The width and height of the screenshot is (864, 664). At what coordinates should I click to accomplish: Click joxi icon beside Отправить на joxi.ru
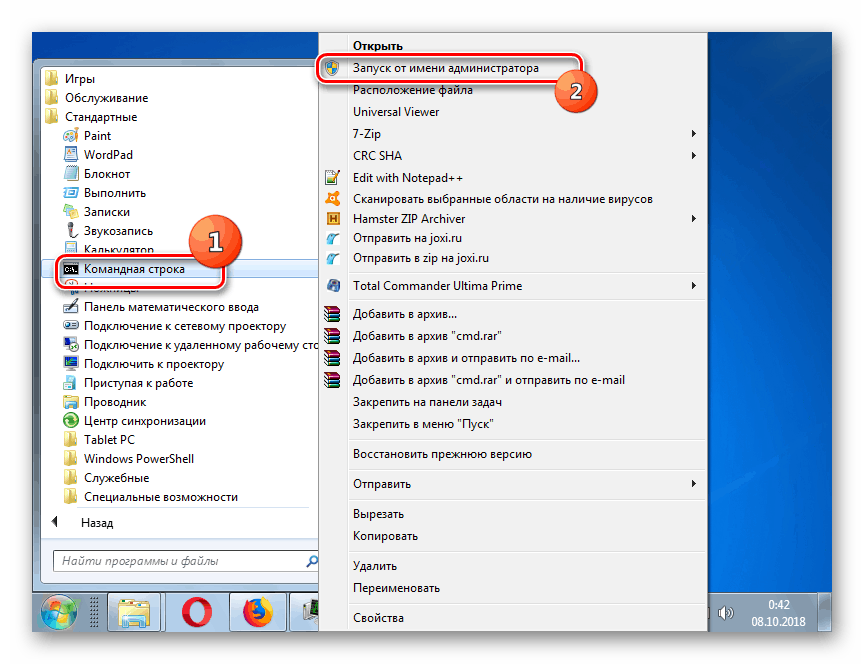click(332, 238)
